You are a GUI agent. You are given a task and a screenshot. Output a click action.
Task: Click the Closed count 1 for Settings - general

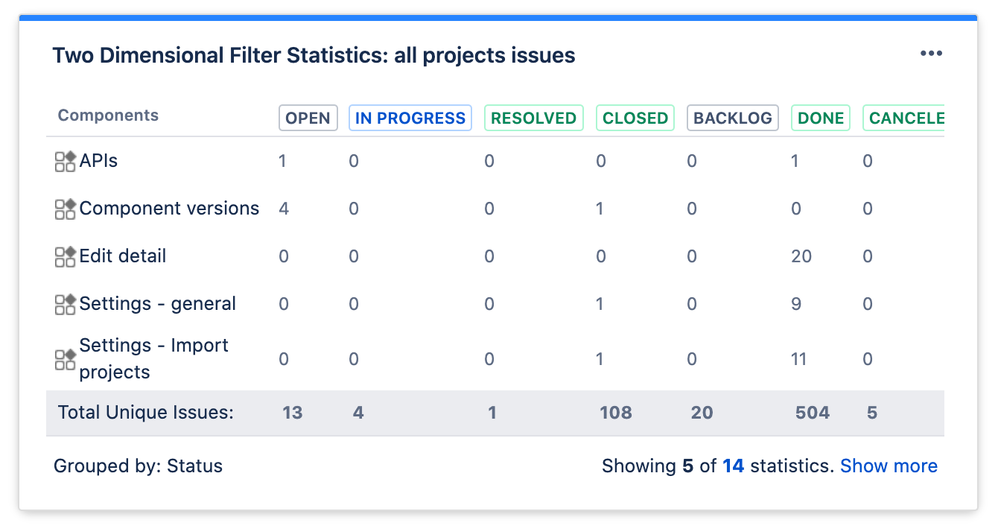point(600,304)
